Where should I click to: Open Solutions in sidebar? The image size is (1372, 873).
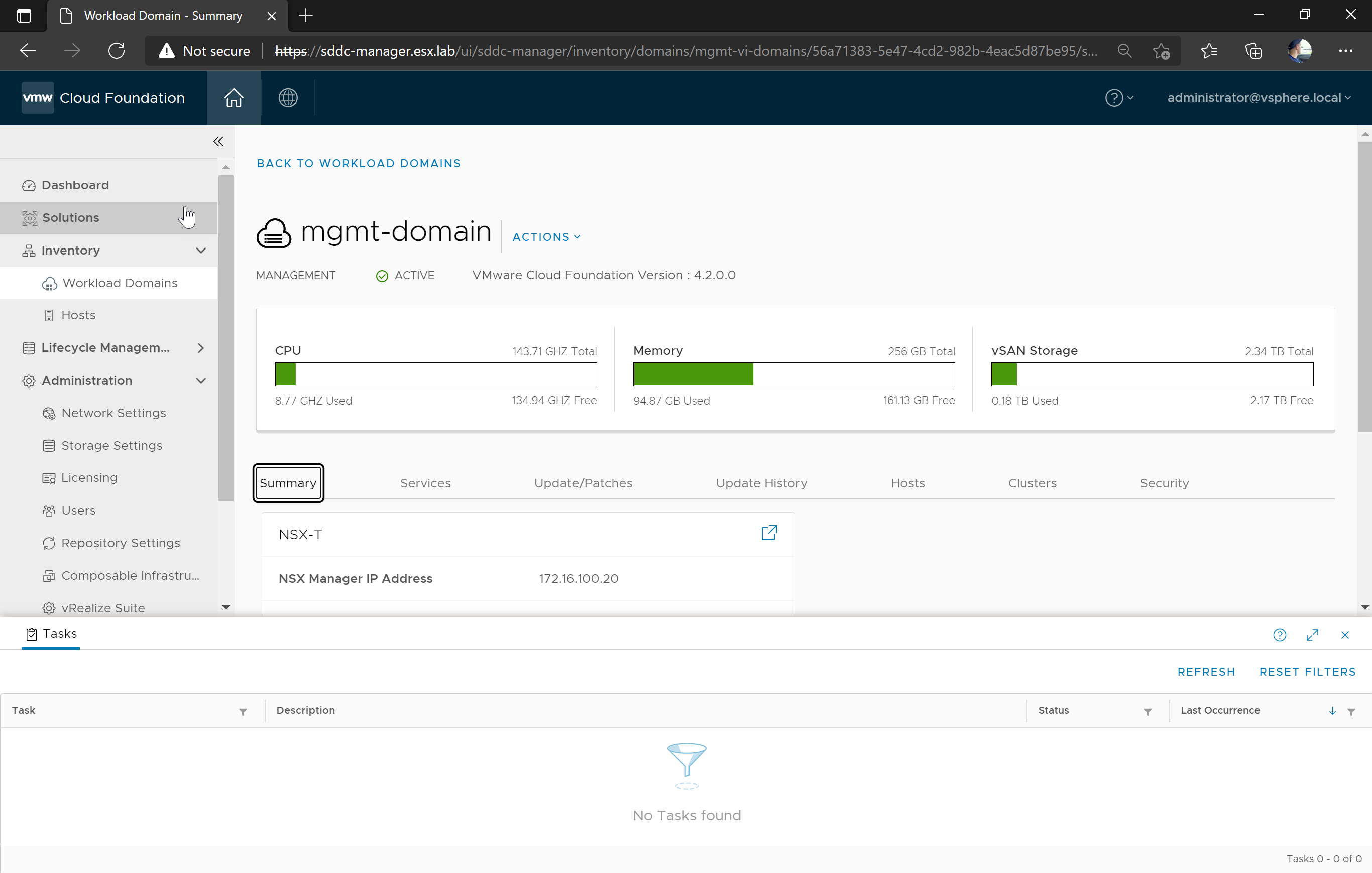108,217
